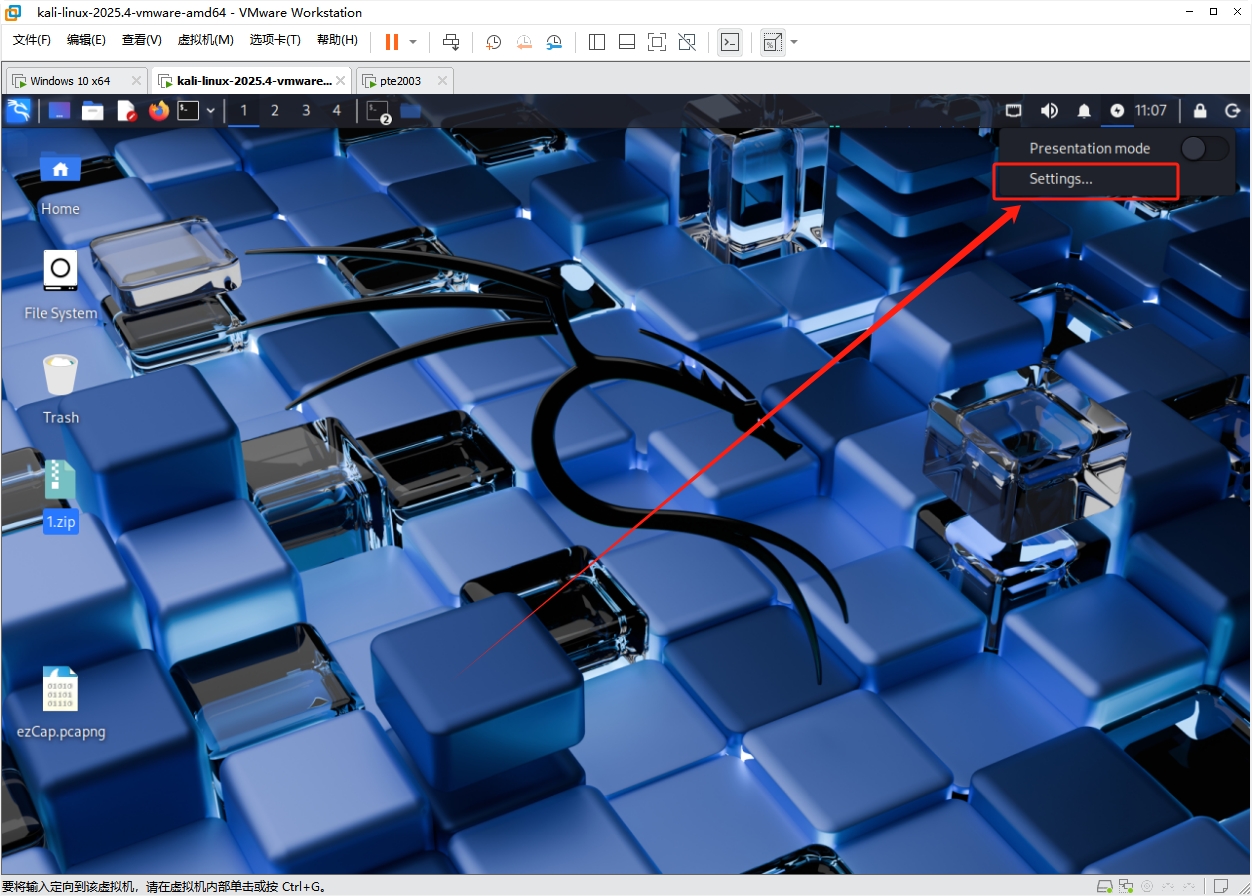
Task: Open the ezCap.pcapng desktop file
Action: click(61, 690)
